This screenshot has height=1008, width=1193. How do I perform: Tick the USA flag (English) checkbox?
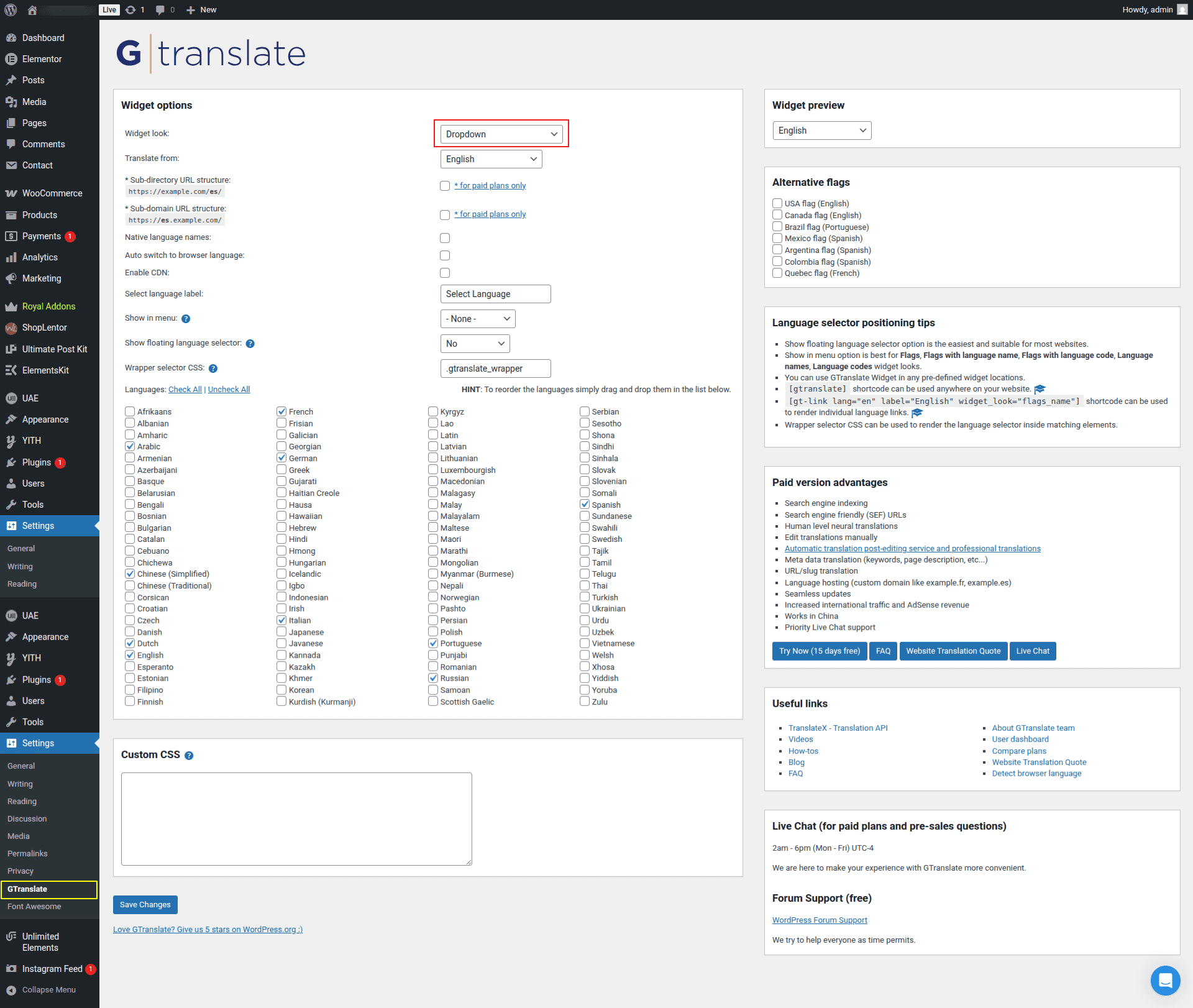coord(777,203)
